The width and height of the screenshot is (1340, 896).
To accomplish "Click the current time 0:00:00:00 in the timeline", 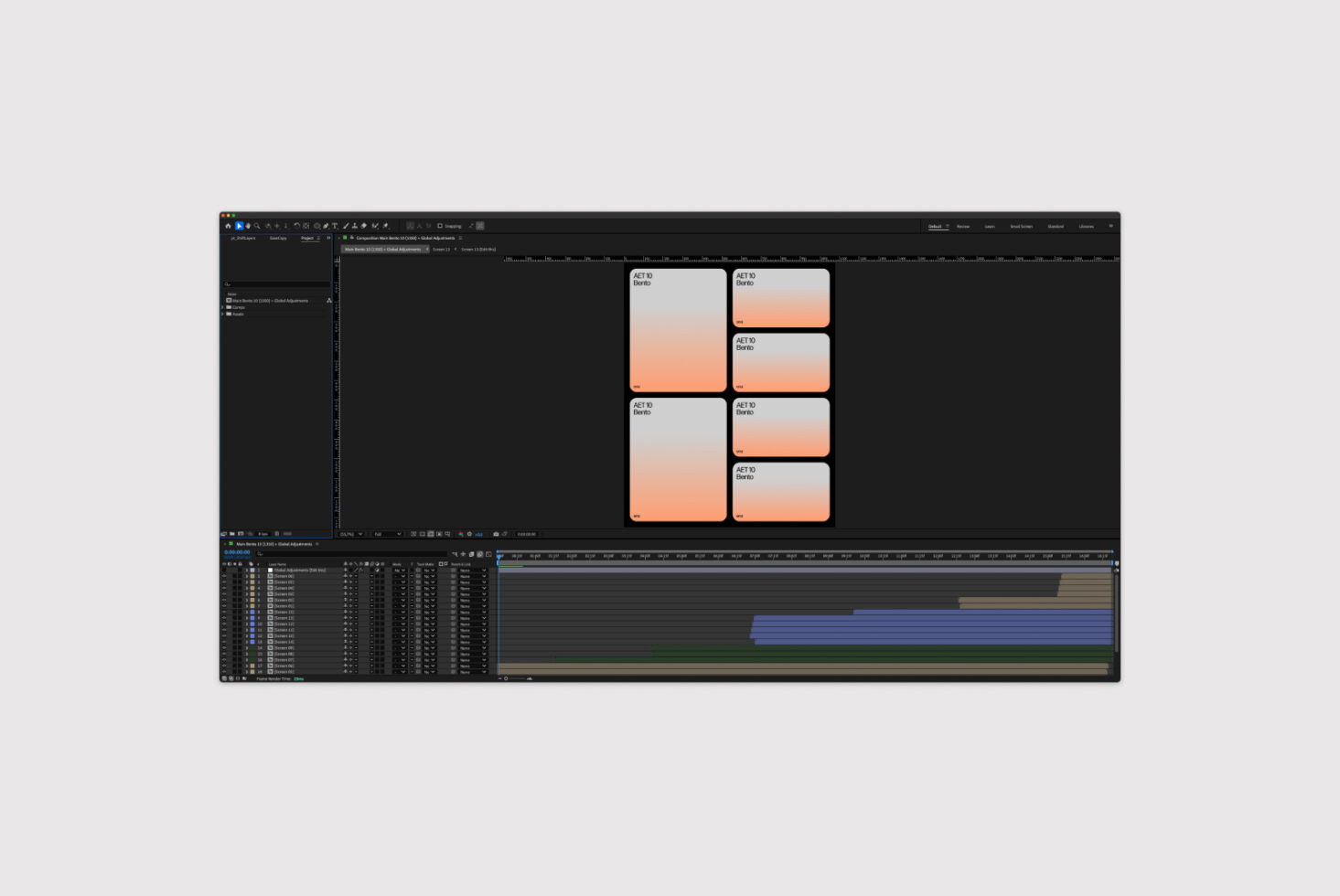I will (x=237, y=552).
